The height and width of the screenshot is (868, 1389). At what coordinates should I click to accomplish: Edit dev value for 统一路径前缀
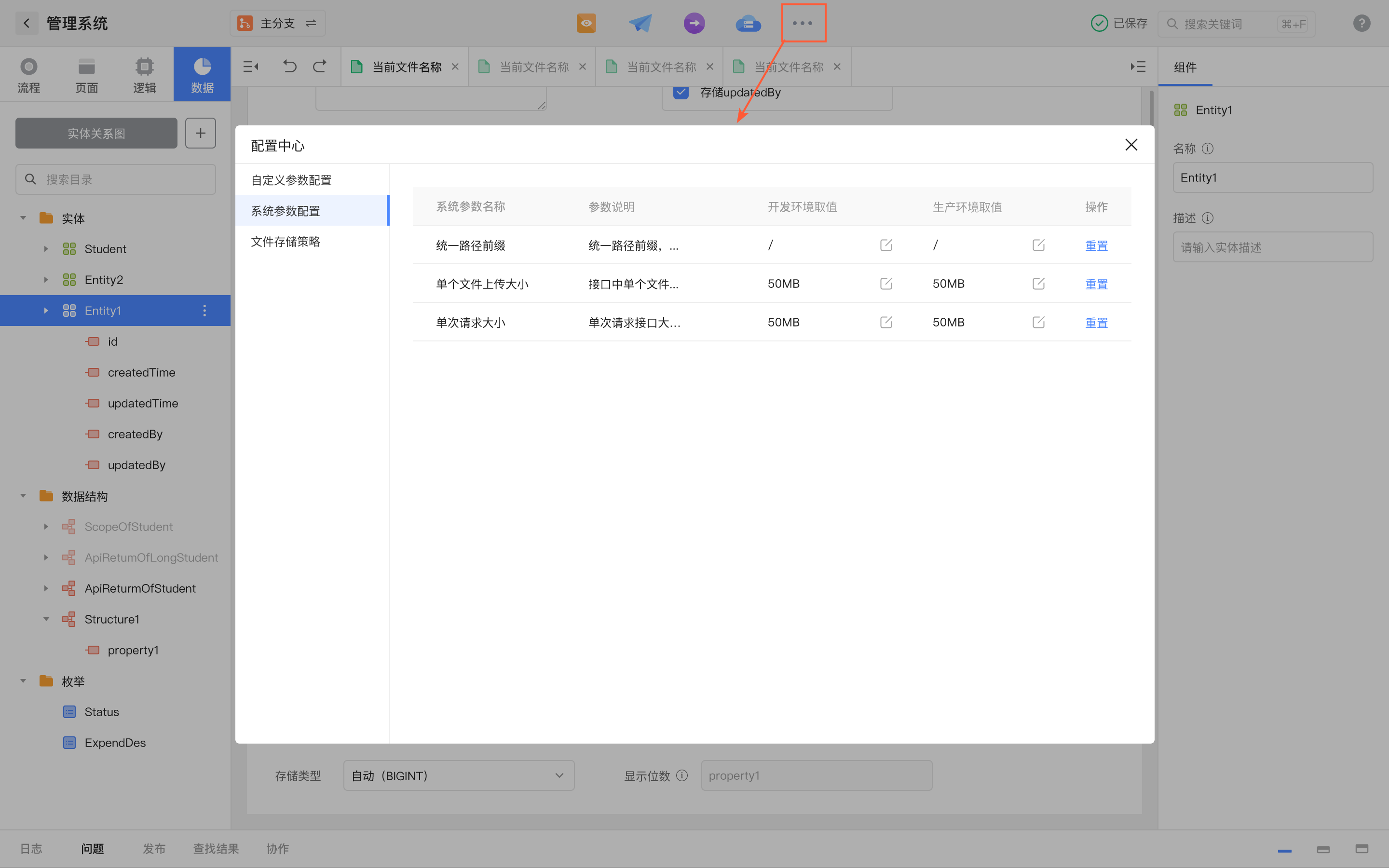886,245
